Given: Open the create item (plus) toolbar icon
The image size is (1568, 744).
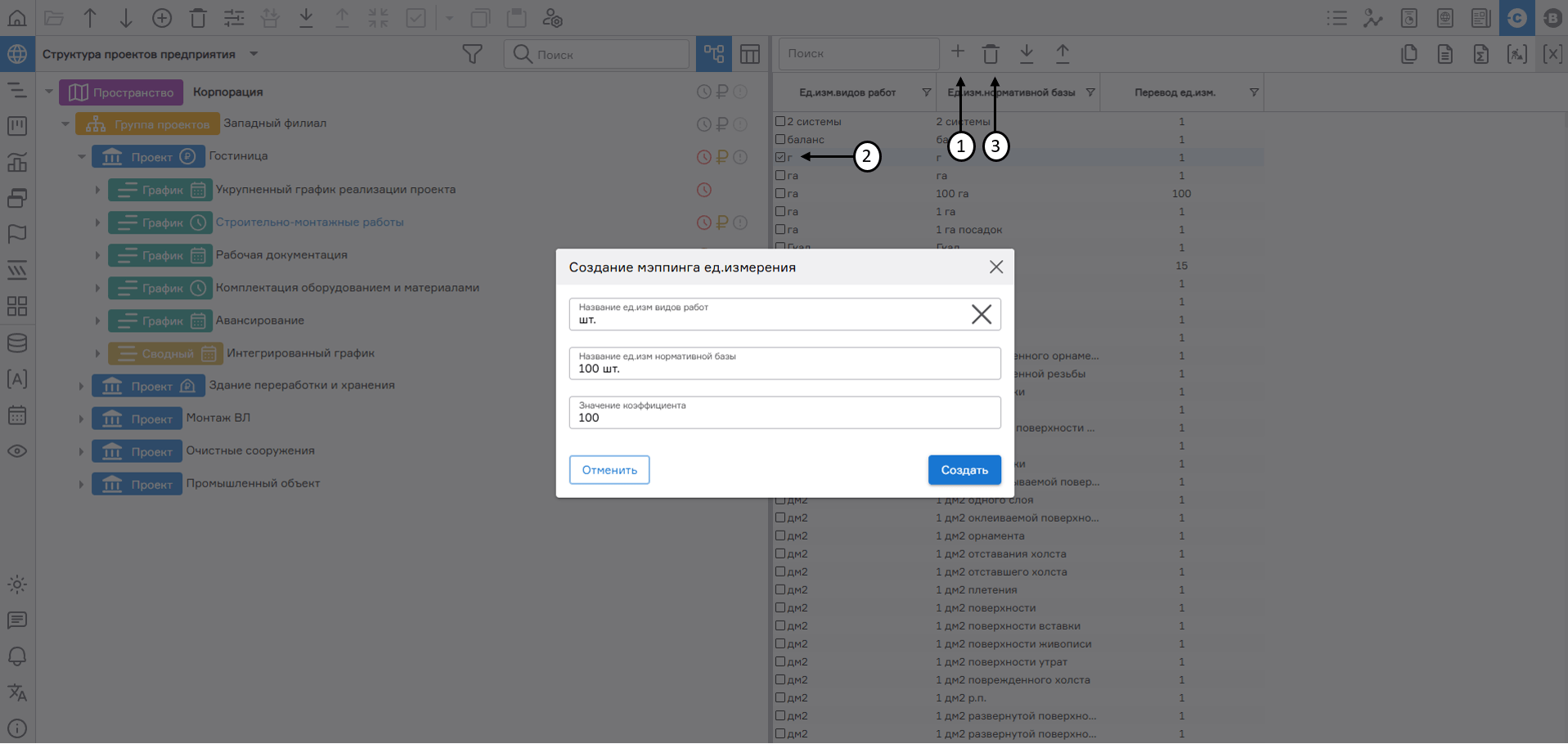Looking at the screenshot, I should 162,17.
